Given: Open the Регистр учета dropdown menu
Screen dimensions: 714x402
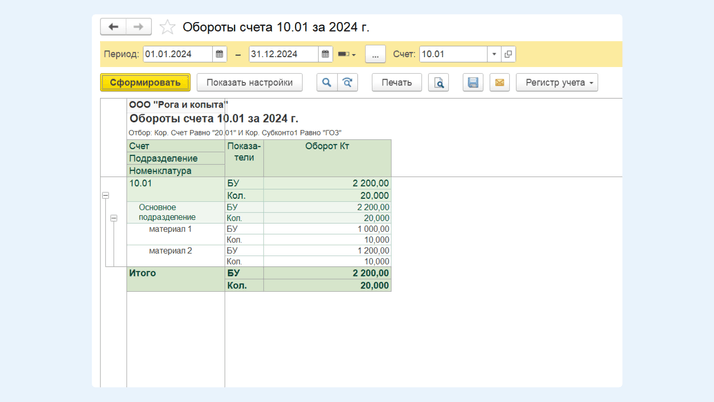Looking at the screenshot, I should point(557,83).
